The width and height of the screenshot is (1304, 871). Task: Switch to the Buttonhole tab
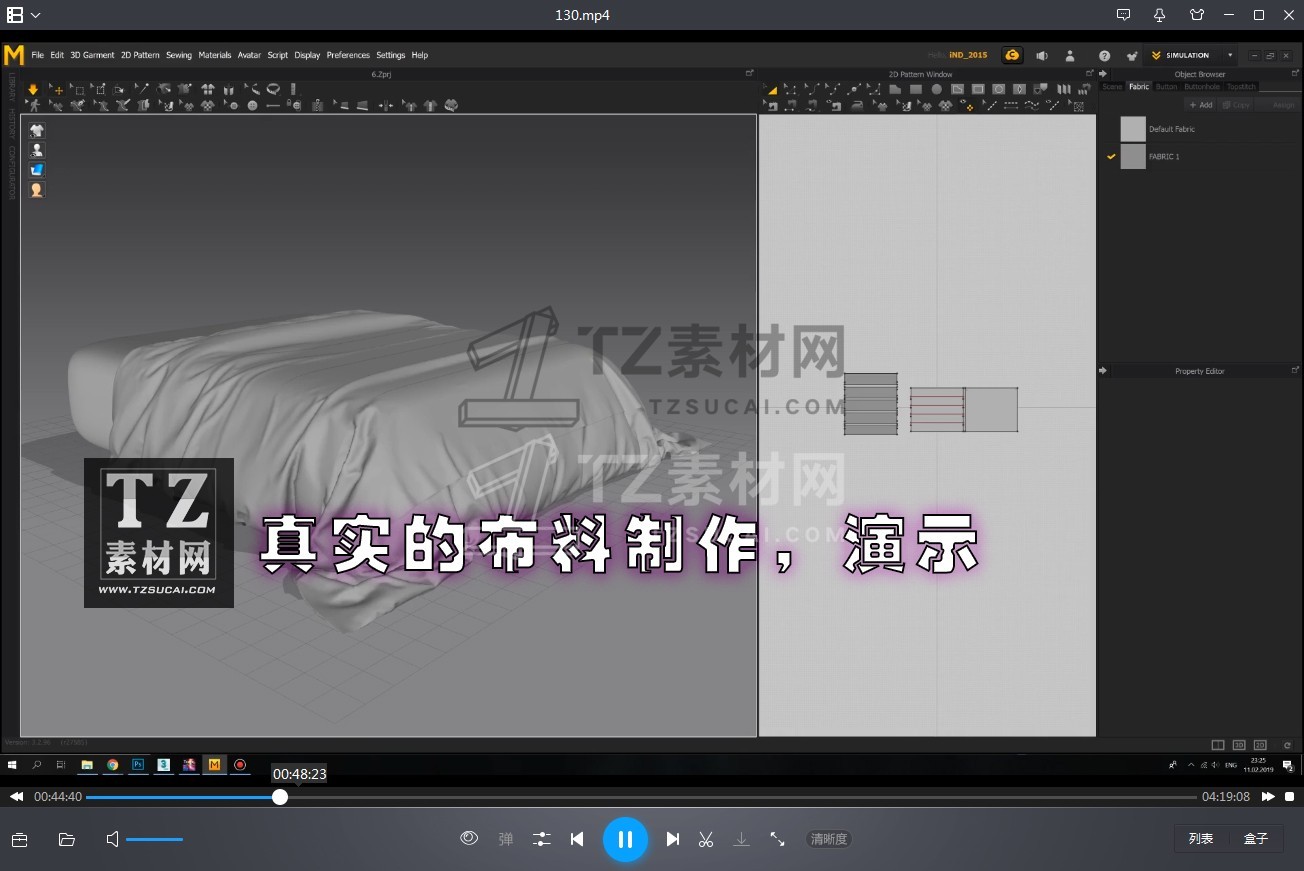(x=1201, y=87)
